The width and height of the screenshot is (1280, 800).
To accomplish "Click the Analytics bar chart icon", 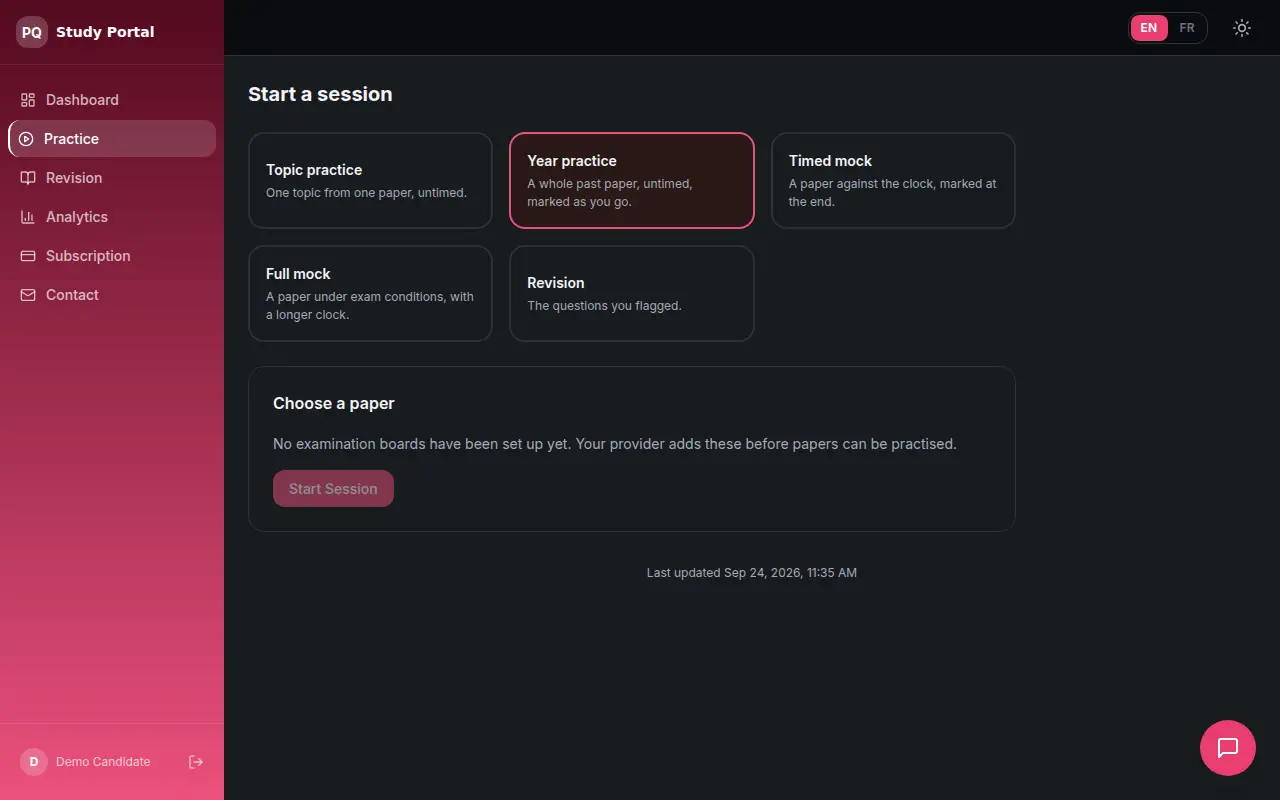I will pyautogui.click(x=28, y=217).
